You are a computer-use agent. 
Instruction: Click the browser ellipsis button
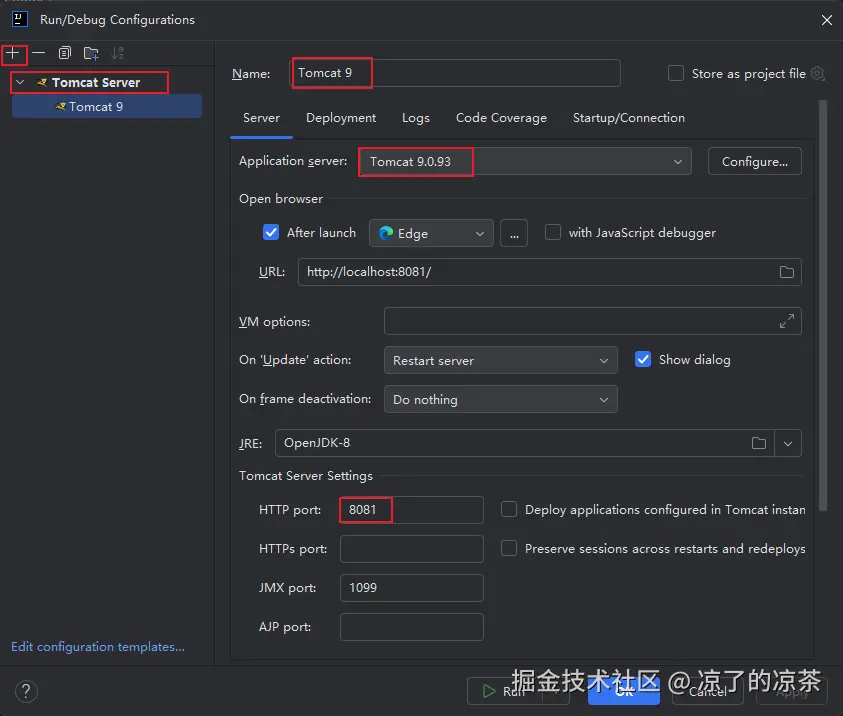(x=514, y=233)
